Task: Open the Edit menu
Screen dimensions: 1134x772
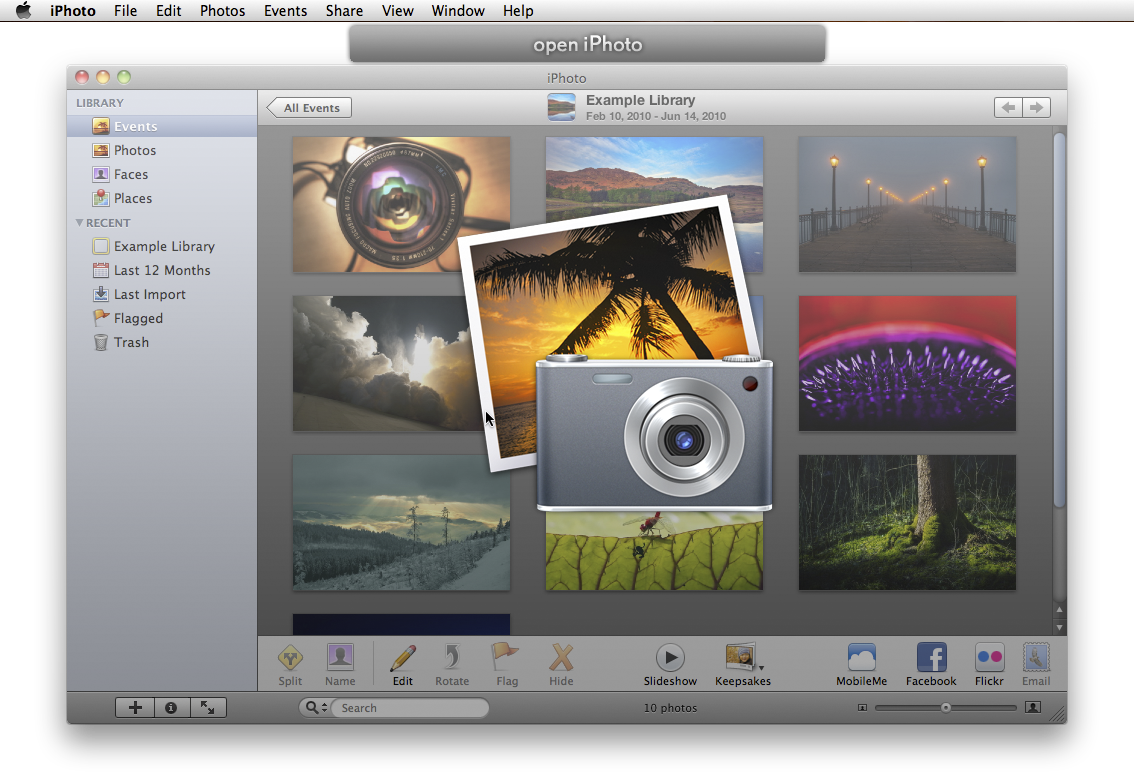Action: coord(169,11)
